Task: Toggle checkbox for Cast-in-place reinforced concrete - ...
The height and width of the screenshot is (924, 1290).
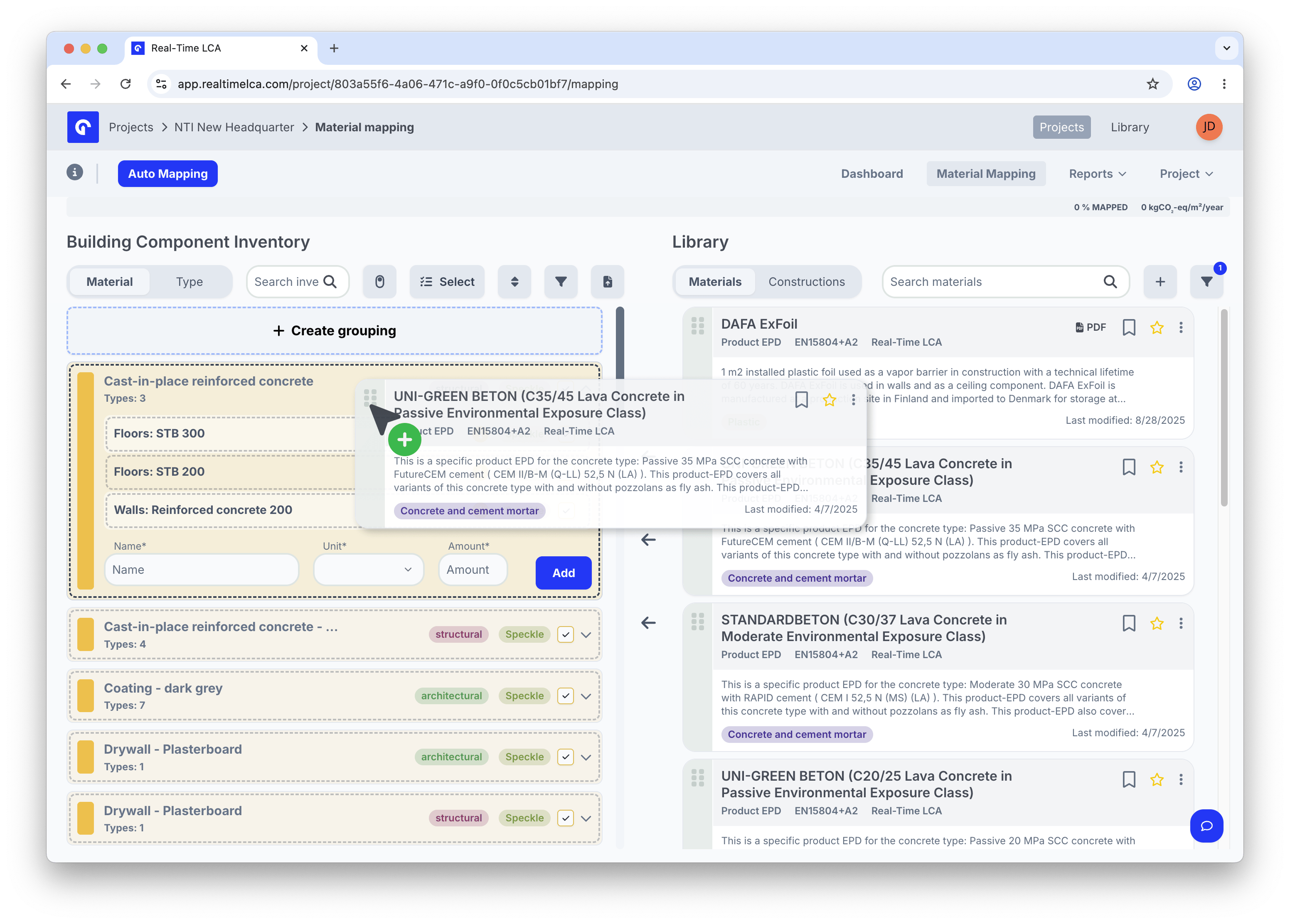Action: [x=565, y=634]
